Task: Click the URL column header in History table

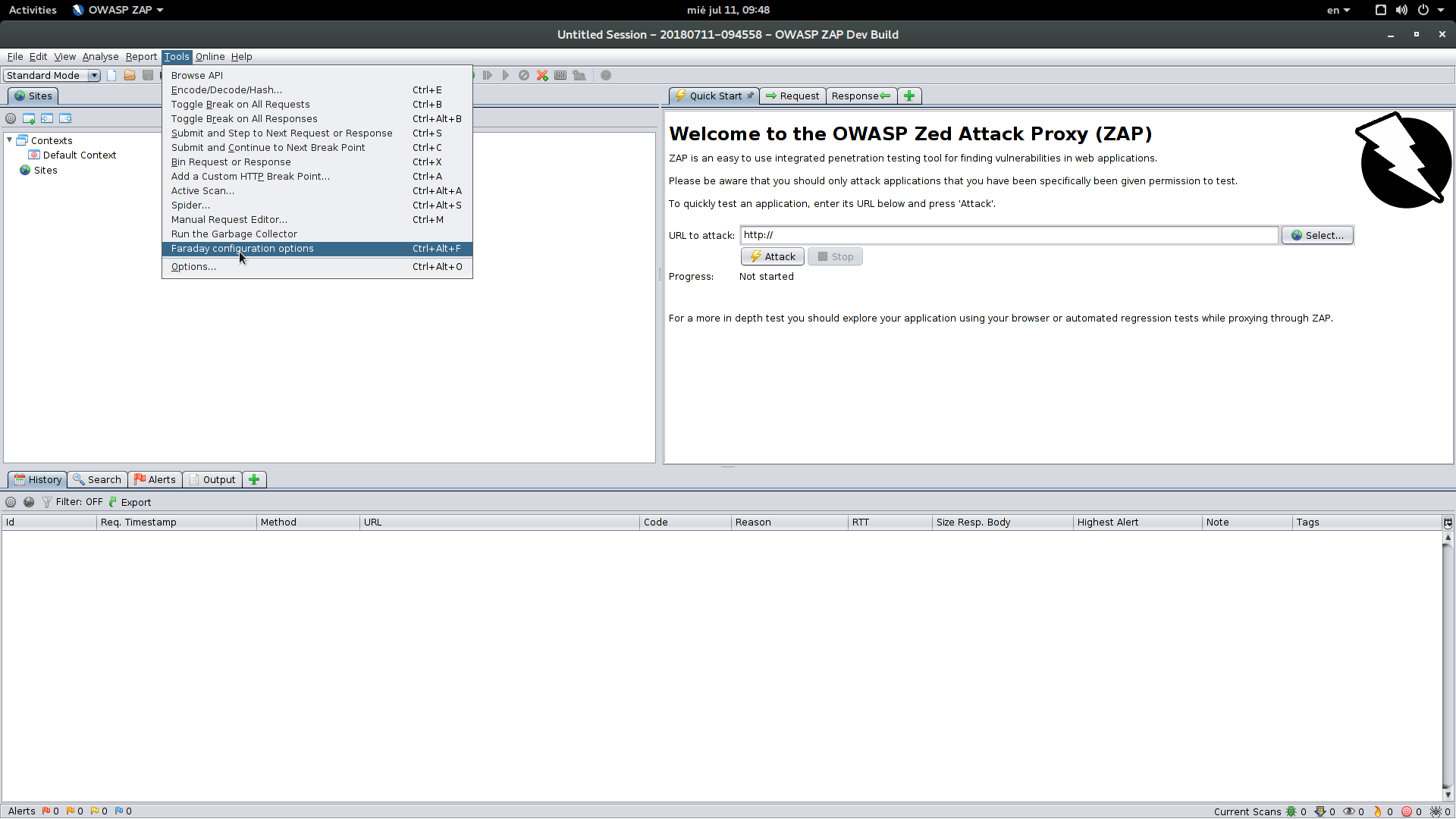Action: coord(499,522)
